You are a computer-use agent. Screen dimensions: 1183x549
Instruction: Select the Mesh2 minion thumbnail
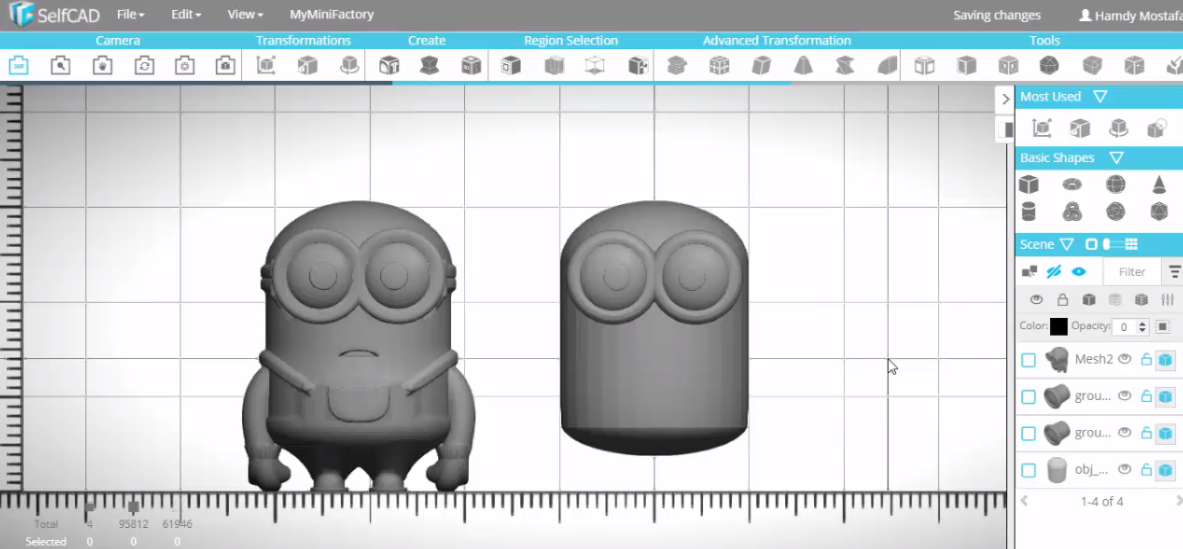(x=1057, y=359)
